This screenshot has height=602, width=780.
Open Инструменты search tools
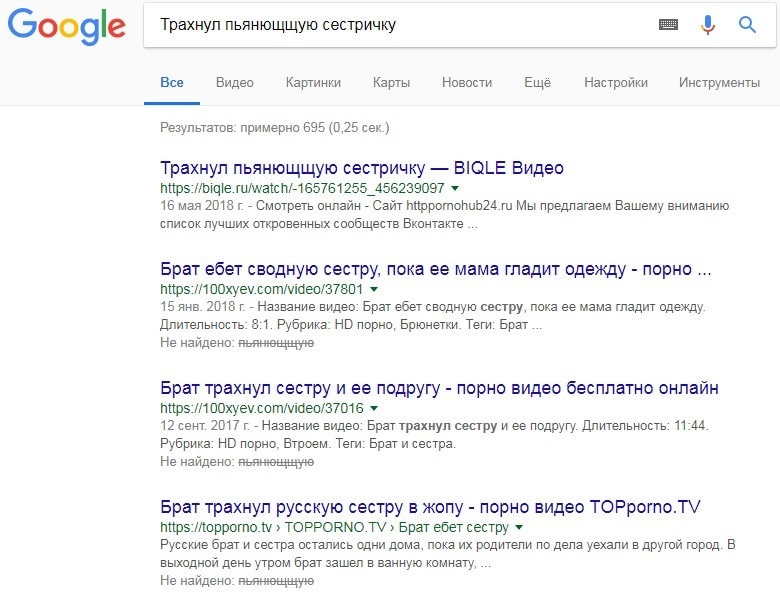pyautogui.click(x=719, y=83)
